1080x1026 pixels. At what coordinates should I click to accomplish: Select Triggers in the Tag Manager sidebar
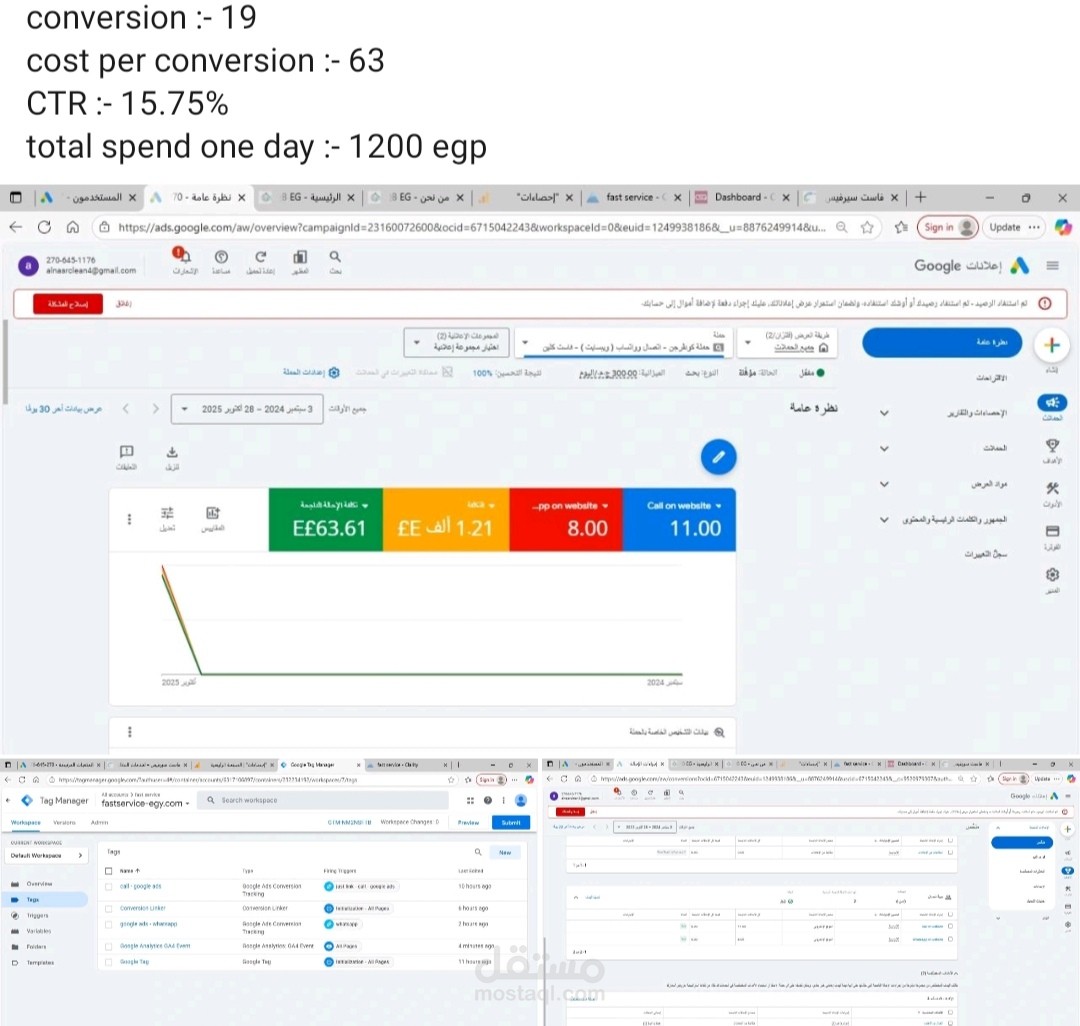tap(37, 916)
